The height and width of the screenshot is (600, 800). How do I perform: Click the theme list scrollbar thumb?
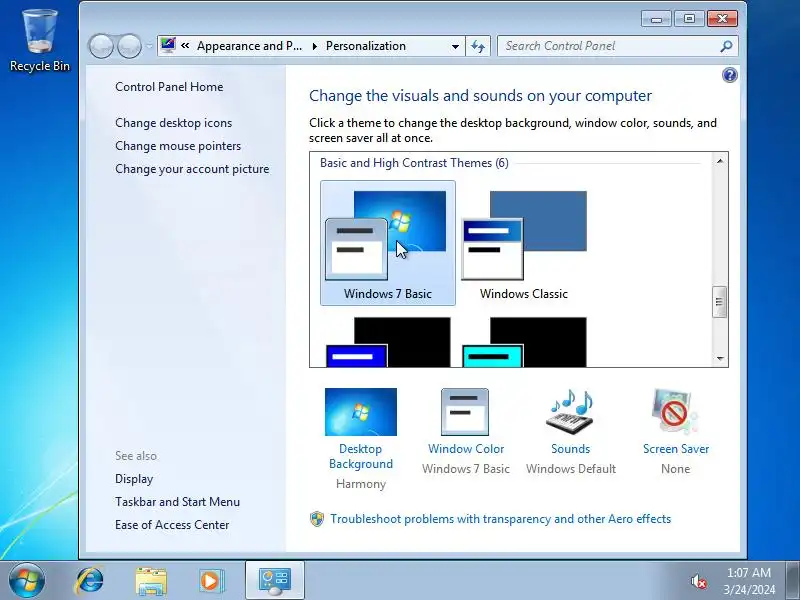click(x=720, y=302)
